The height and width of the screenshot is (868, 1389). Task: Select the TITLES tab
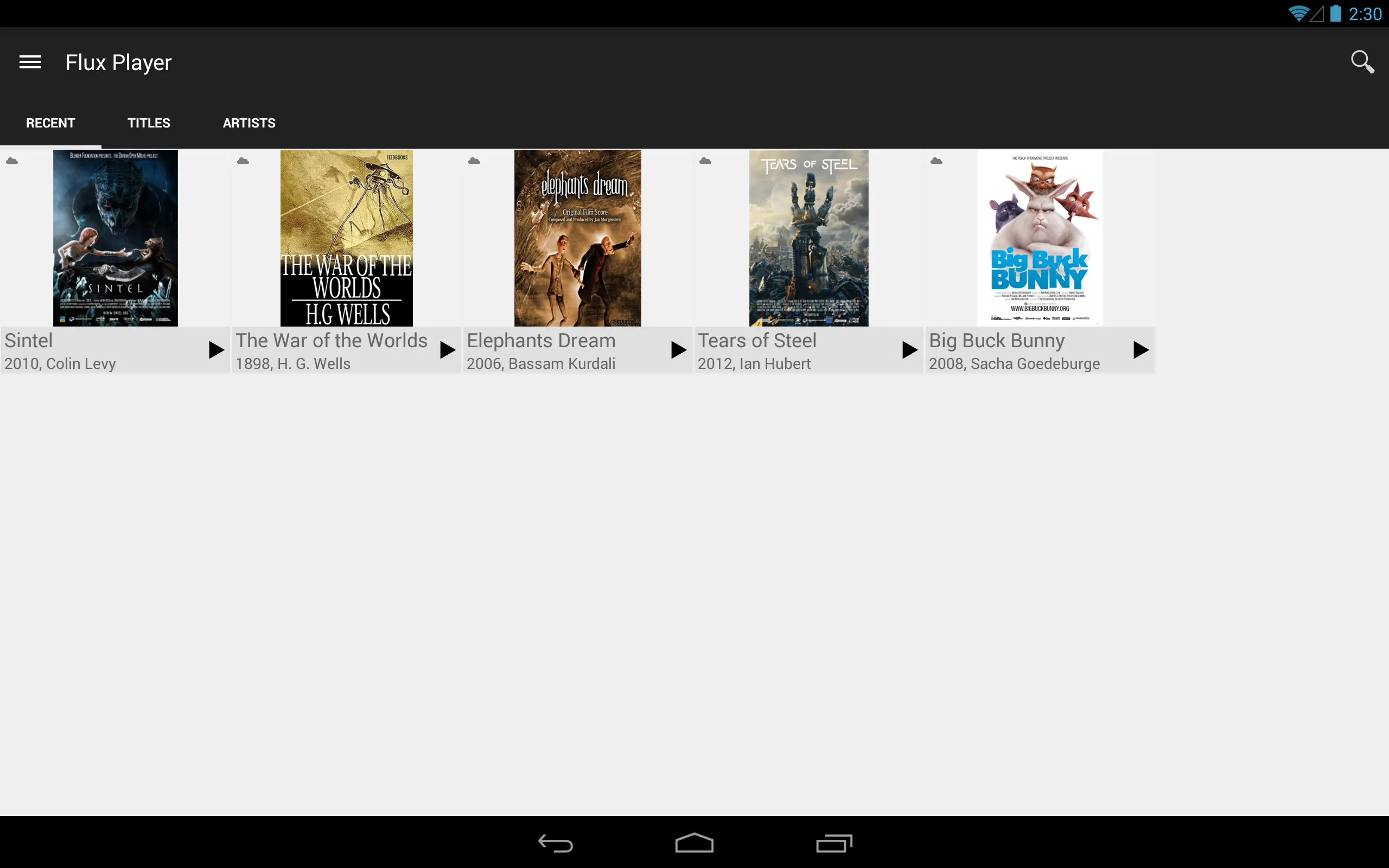[148, 122]
